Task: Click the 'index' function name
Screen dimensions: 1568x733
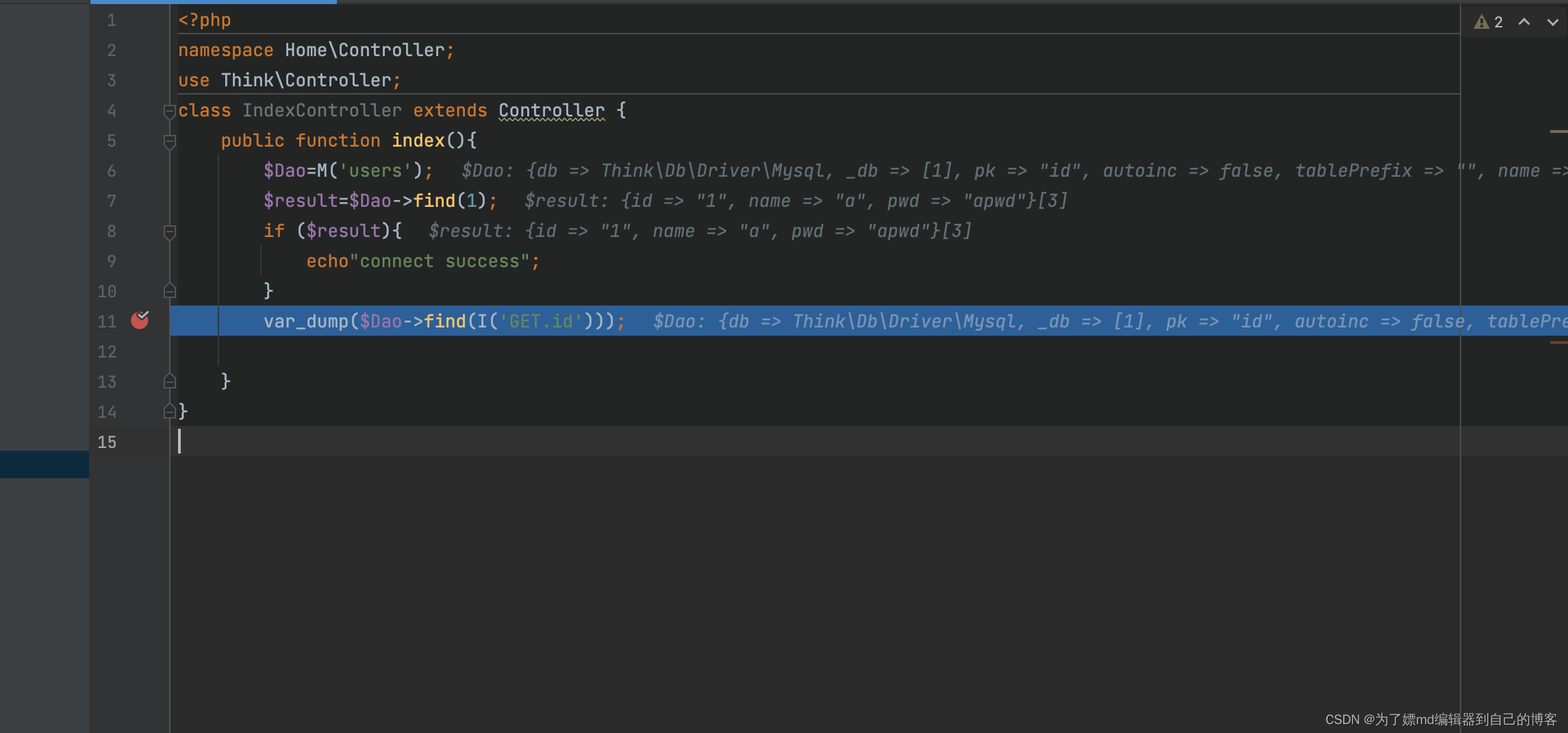Action: coord(418,140)
